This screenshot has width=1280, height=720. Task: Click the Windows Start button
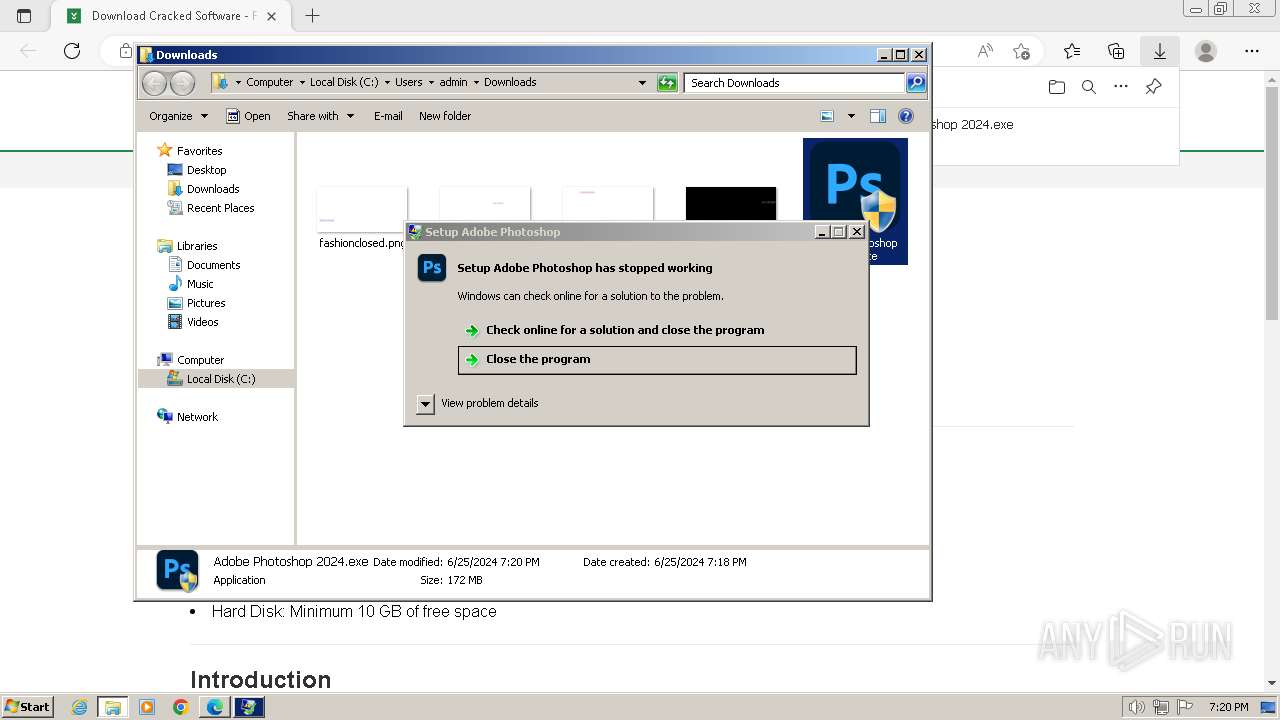(28, 706)
